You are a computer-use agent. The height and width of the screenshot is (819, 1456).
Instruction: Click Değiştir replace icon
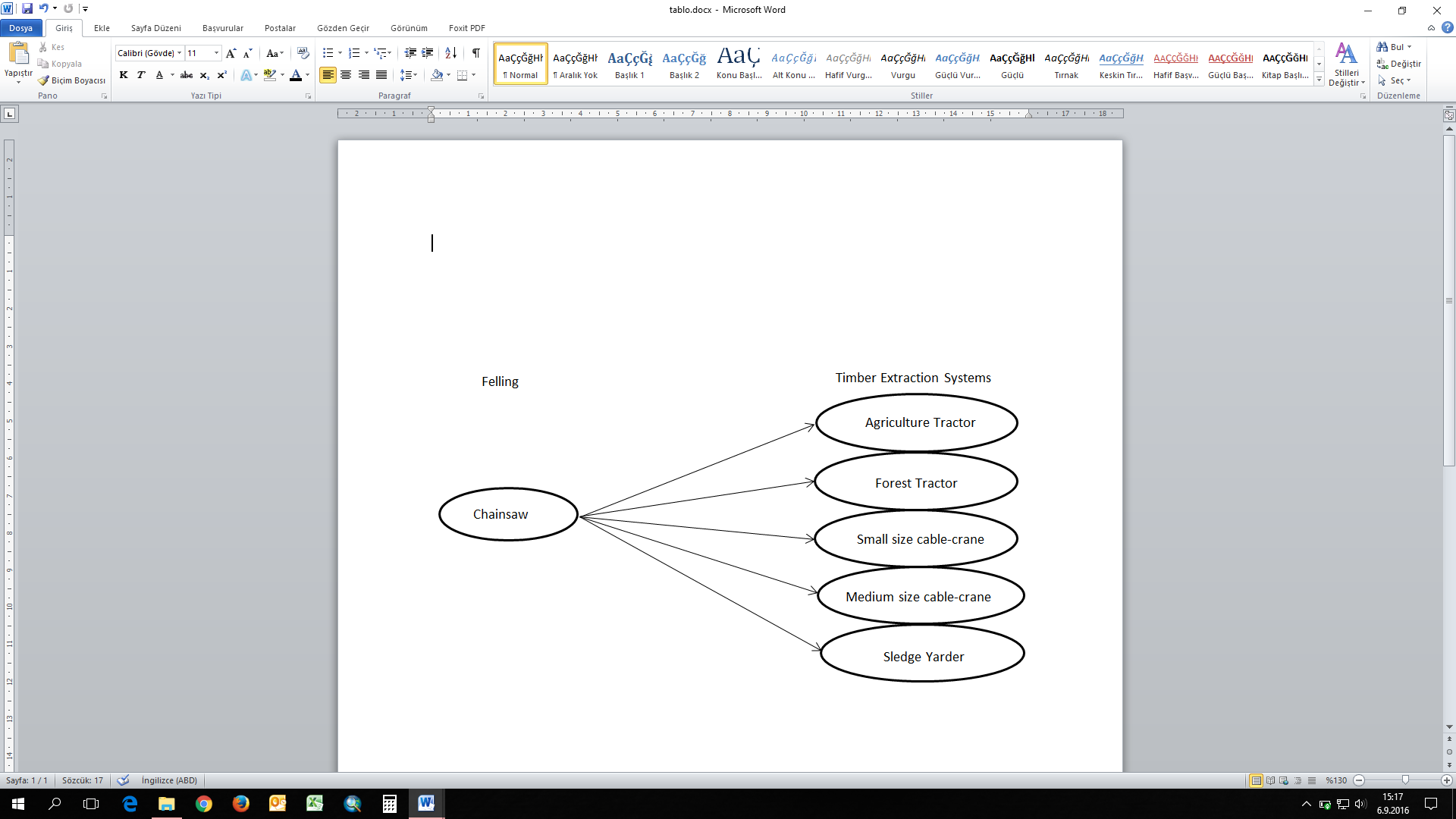point(1382,64)
